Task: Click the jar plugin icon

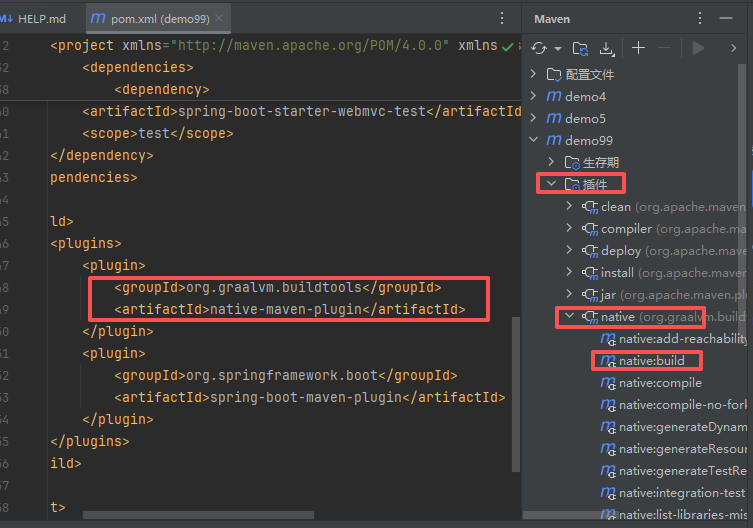Action: click(590, 295)
